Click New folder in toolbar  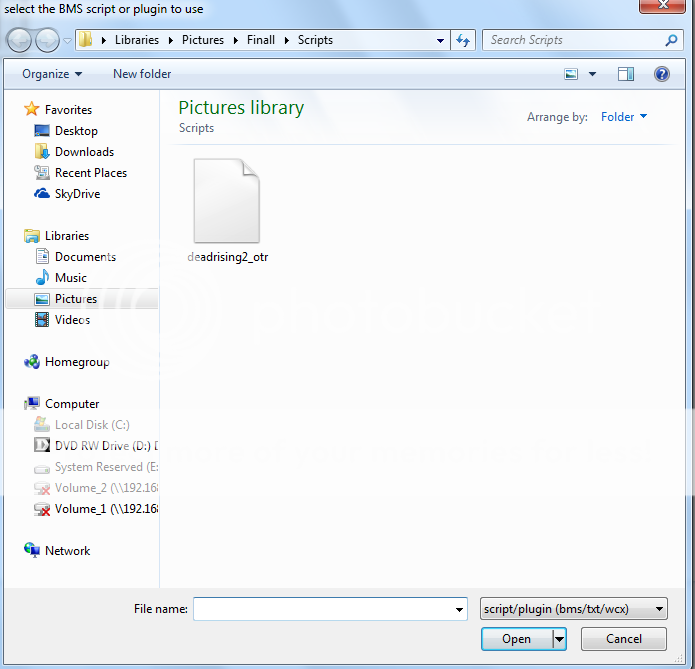[142, 74]
